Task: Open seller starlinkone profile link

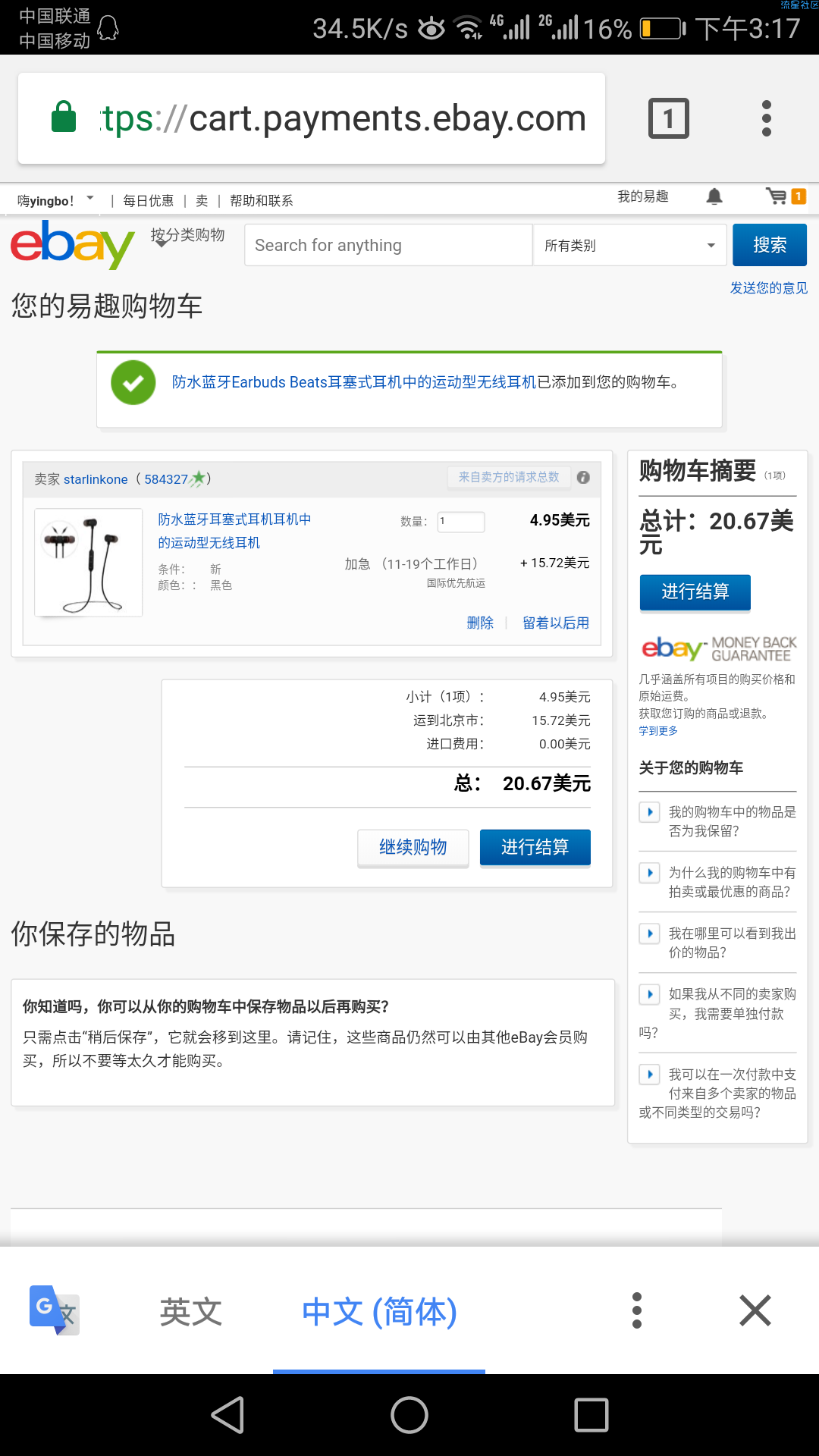Action: coord(96,479)
